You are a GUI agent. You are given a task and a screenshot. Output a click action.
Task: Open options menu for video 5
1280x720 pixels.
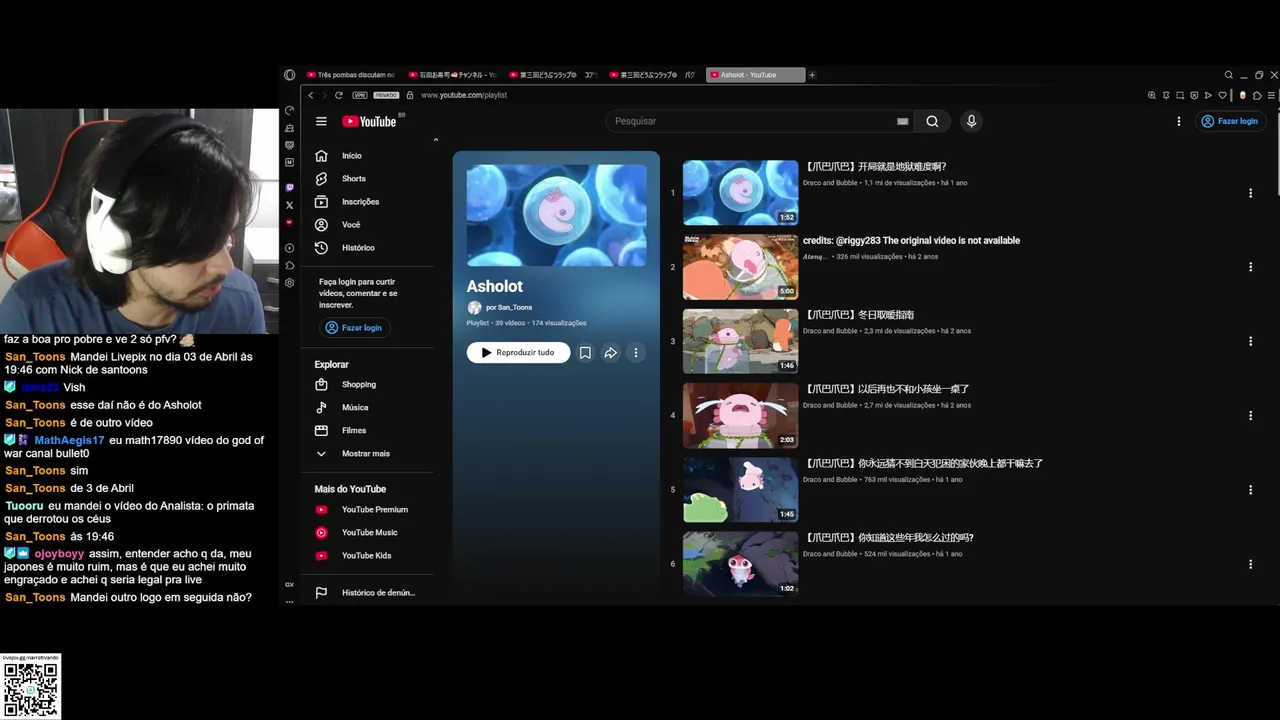pyautogui.click(x=1250, y=490)
